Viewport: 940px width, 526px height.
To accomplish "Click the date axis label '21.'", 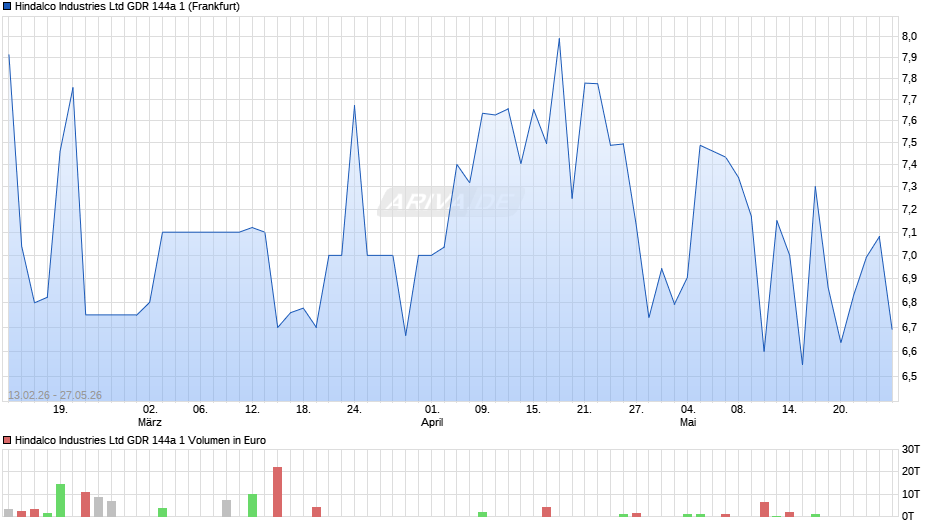I will pos(585,409).
